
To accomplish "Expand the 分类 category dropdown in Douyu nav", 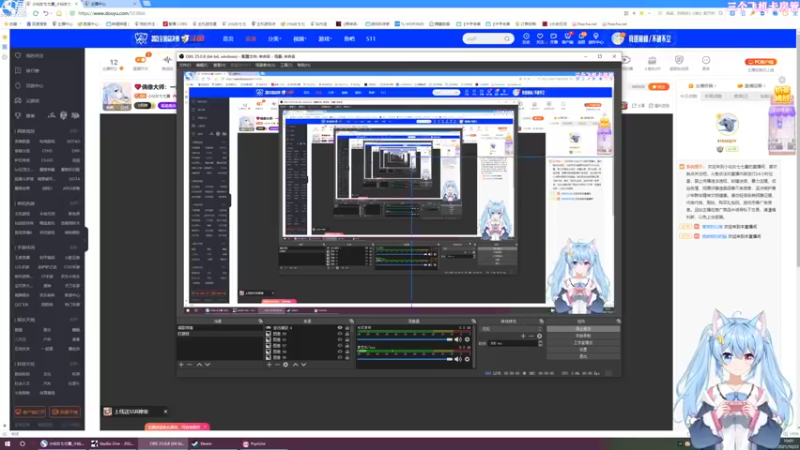I will click(274, 39).
